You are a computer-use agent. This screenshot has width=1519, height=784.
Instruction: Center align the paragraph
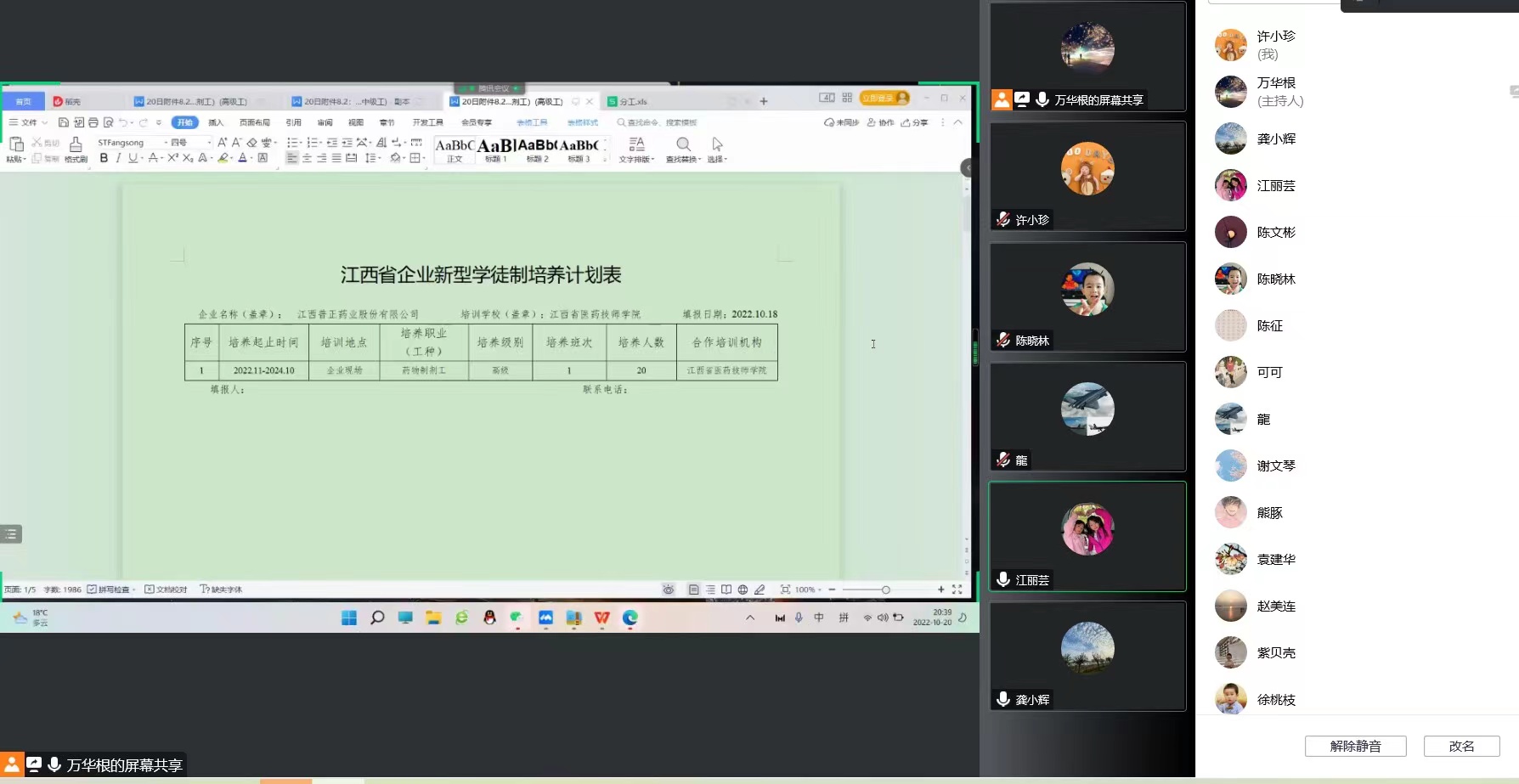point(307,158)
